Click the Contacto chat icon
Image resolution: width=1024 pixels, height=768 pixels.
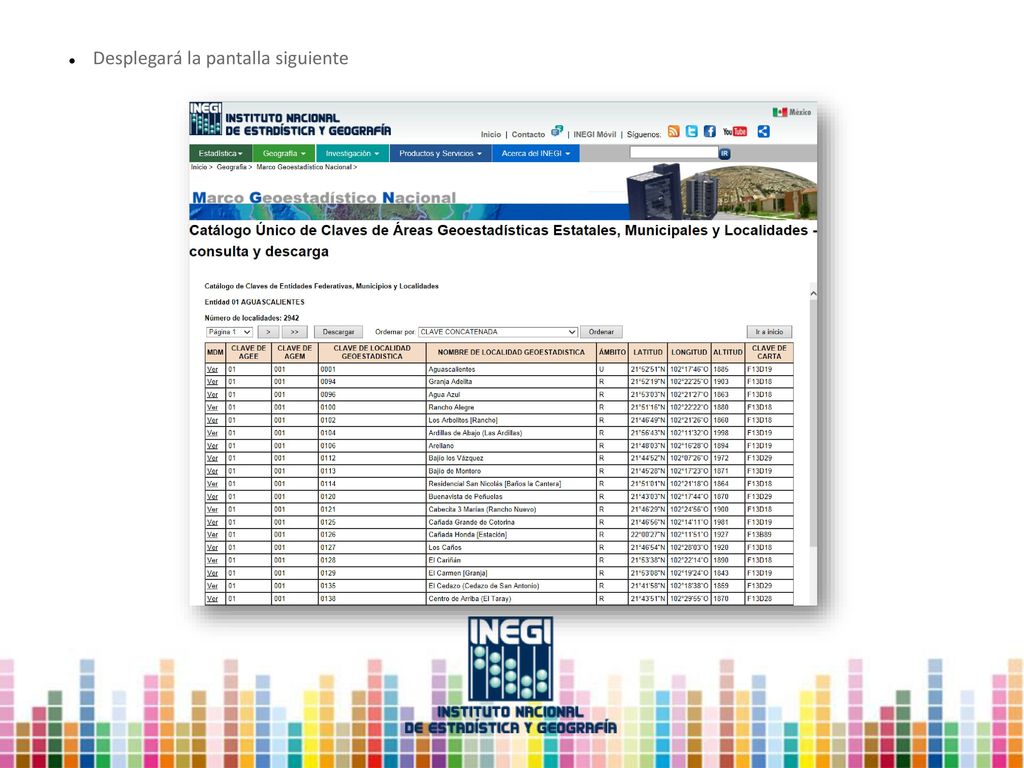pyautogui.click(x=556, y=131)
